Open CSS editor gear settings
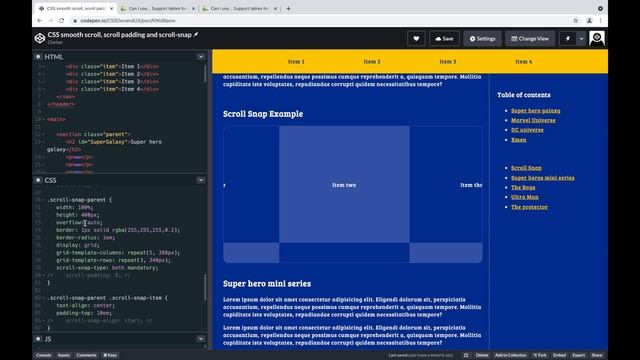 [x=38, y=180]
